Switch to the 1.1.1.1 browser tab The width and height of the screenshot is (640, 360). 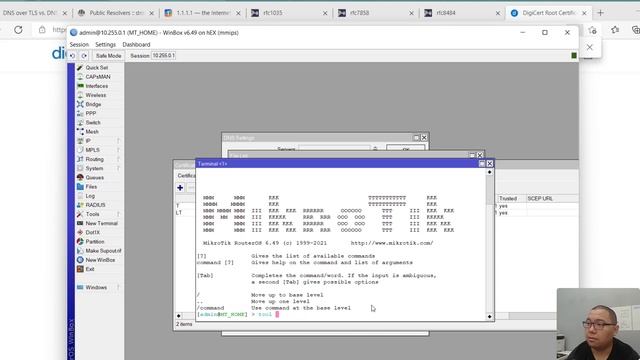coord(202,13)
